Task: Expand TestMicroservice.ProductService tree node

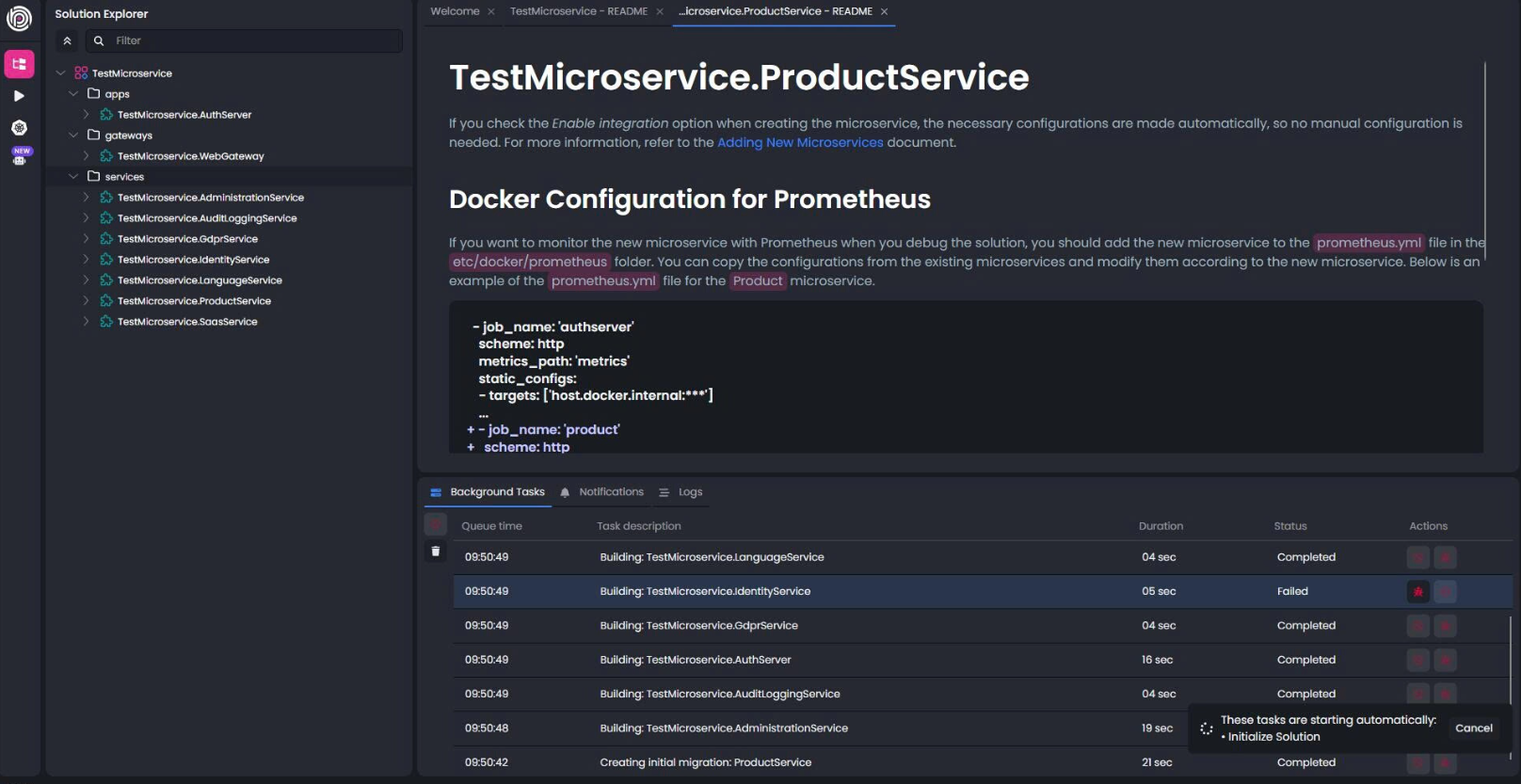Action: coord(87,301)
